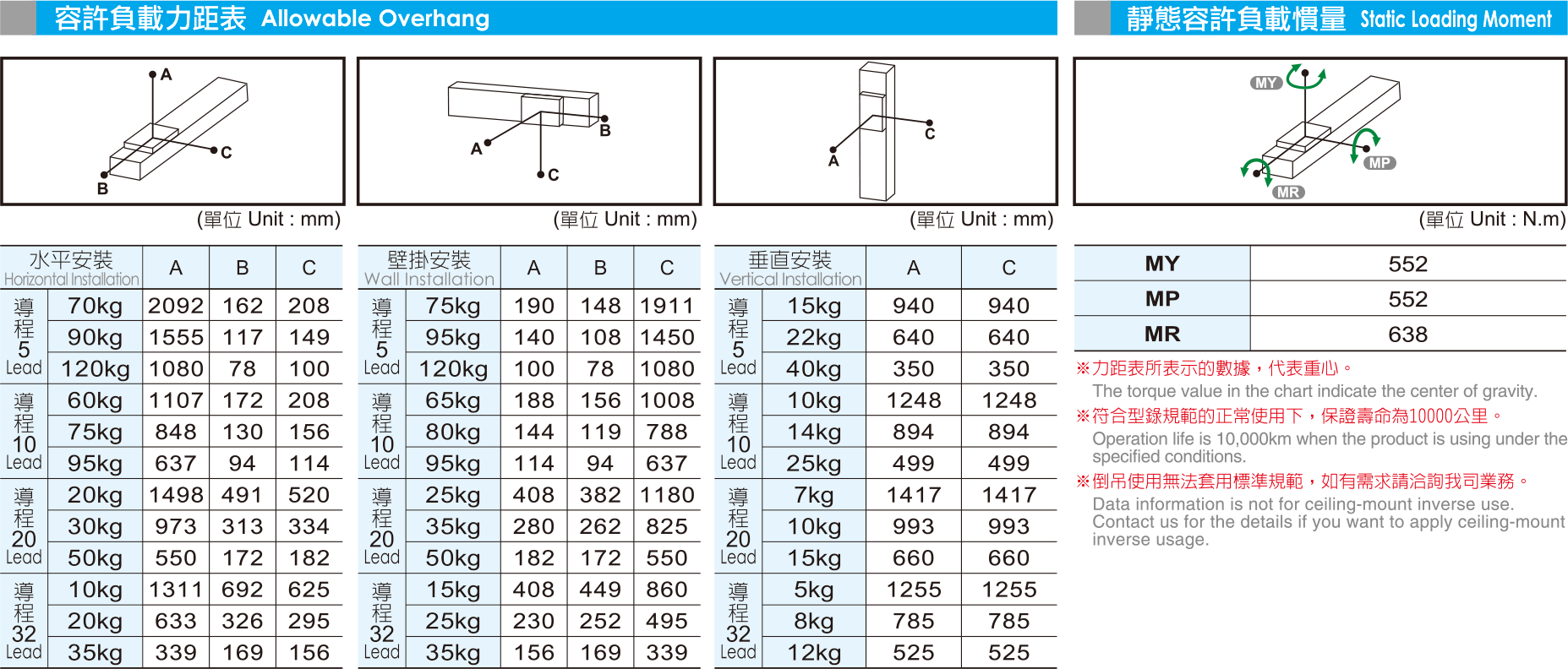This screenshot has height=669, width=1568.
Task: Select the 2092 cell in the horizontal table
Action: click(176, 306)
